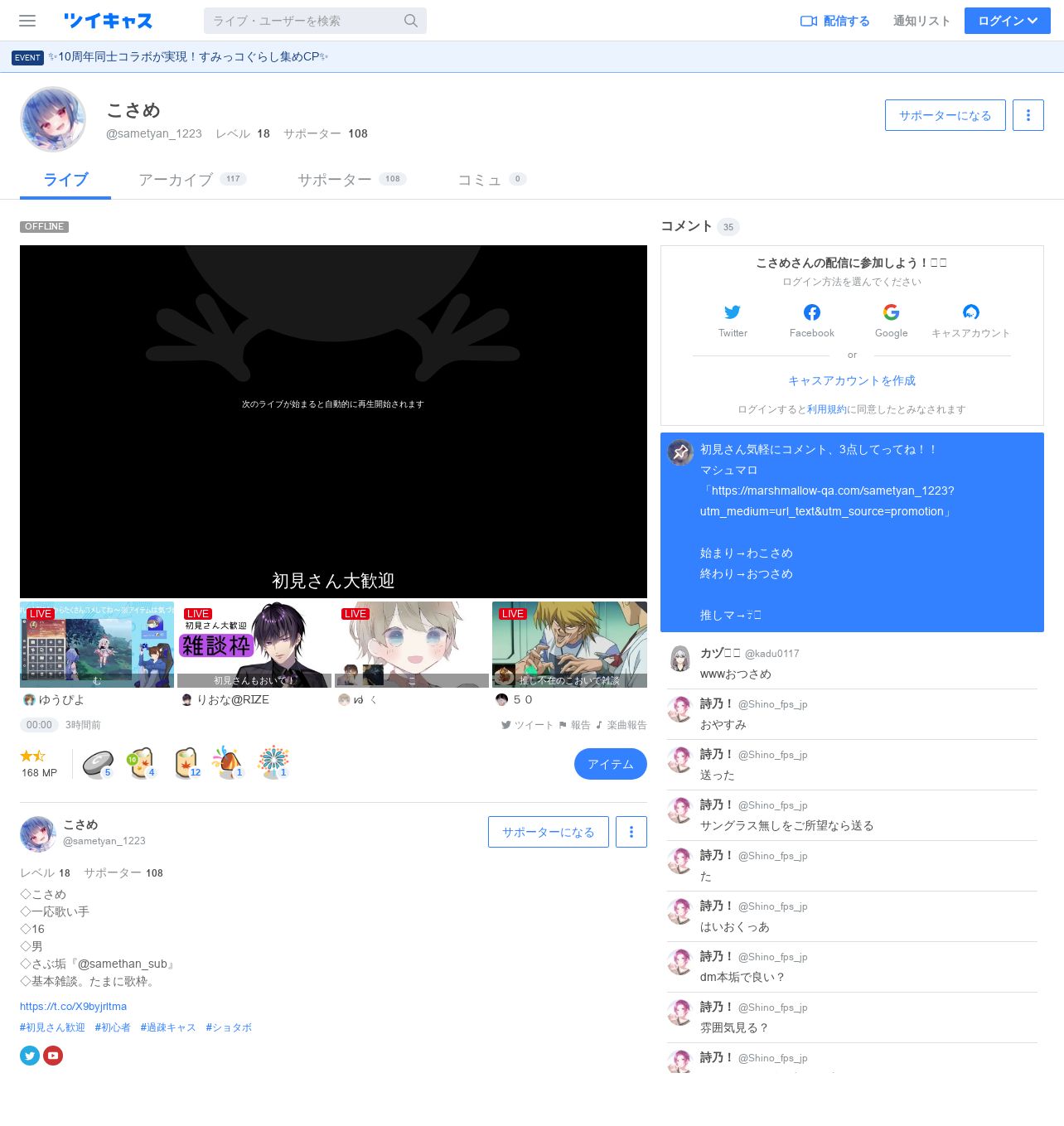Click the OFFLINE status badge
This screenshot has width=1064, height=1126.
[x=45, y=227]
